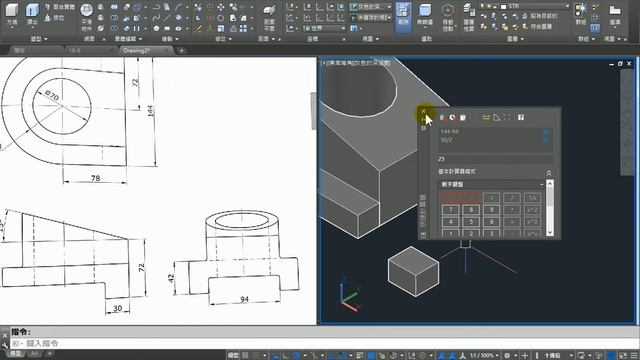Open a new drawing tab with plus
This screenshot has height=360, width=640.
182,51
